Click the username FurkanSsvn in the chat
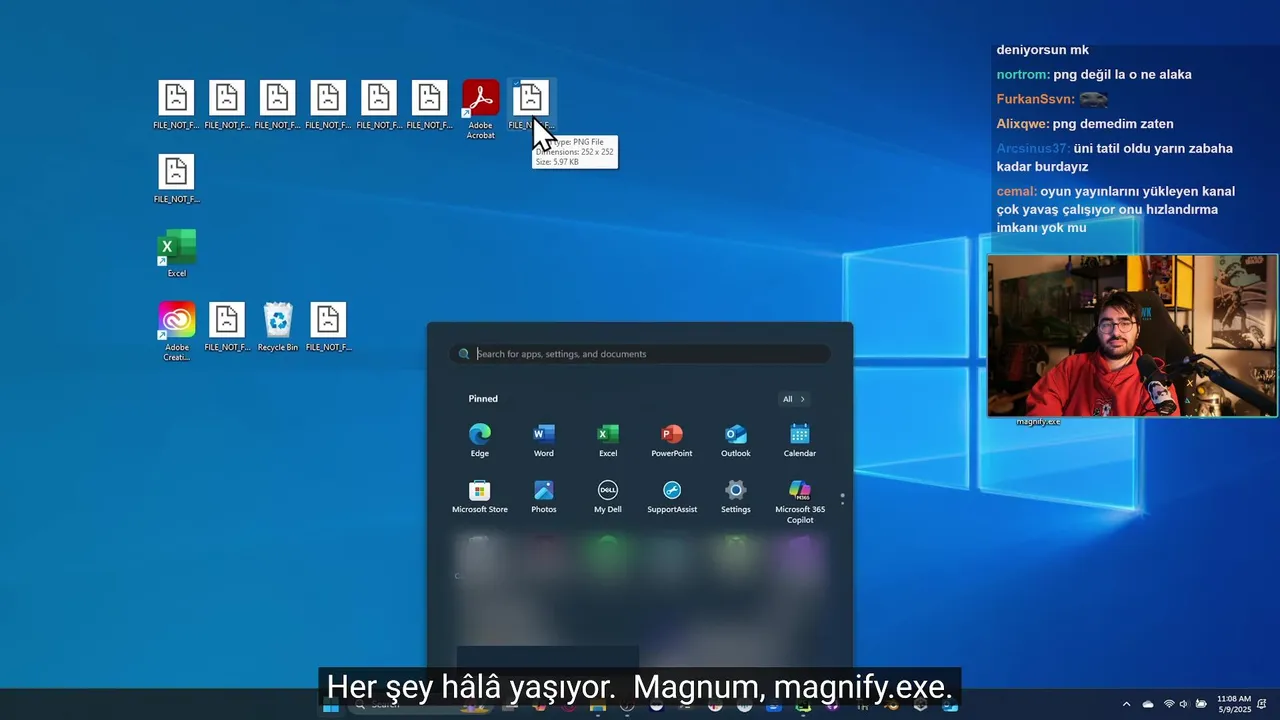 [x=1035, y=99]
